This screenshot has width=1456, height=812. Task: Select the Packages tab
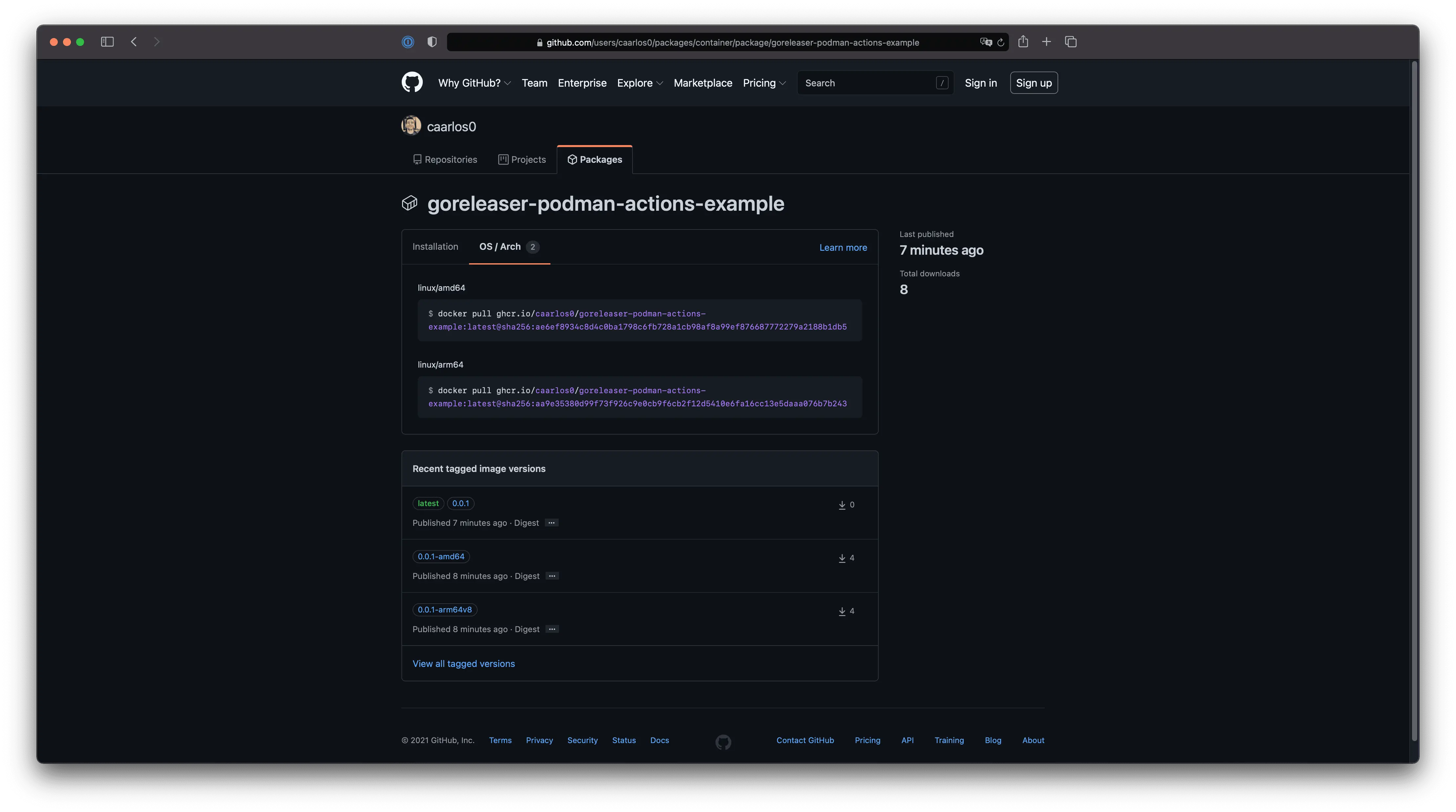pos(595,160)
